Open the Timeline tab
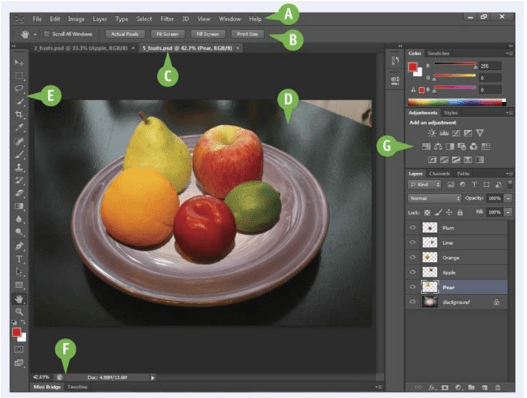527x398 pixels. [x=77, y=387]
